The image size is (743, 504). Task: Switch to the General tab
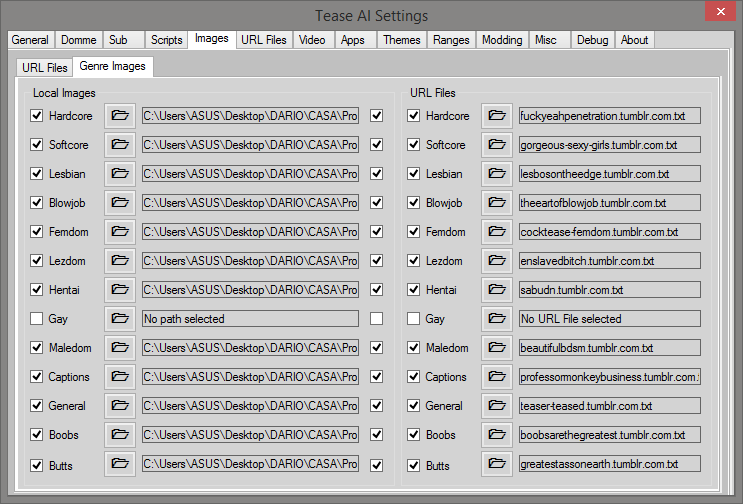tap(30, 40)
